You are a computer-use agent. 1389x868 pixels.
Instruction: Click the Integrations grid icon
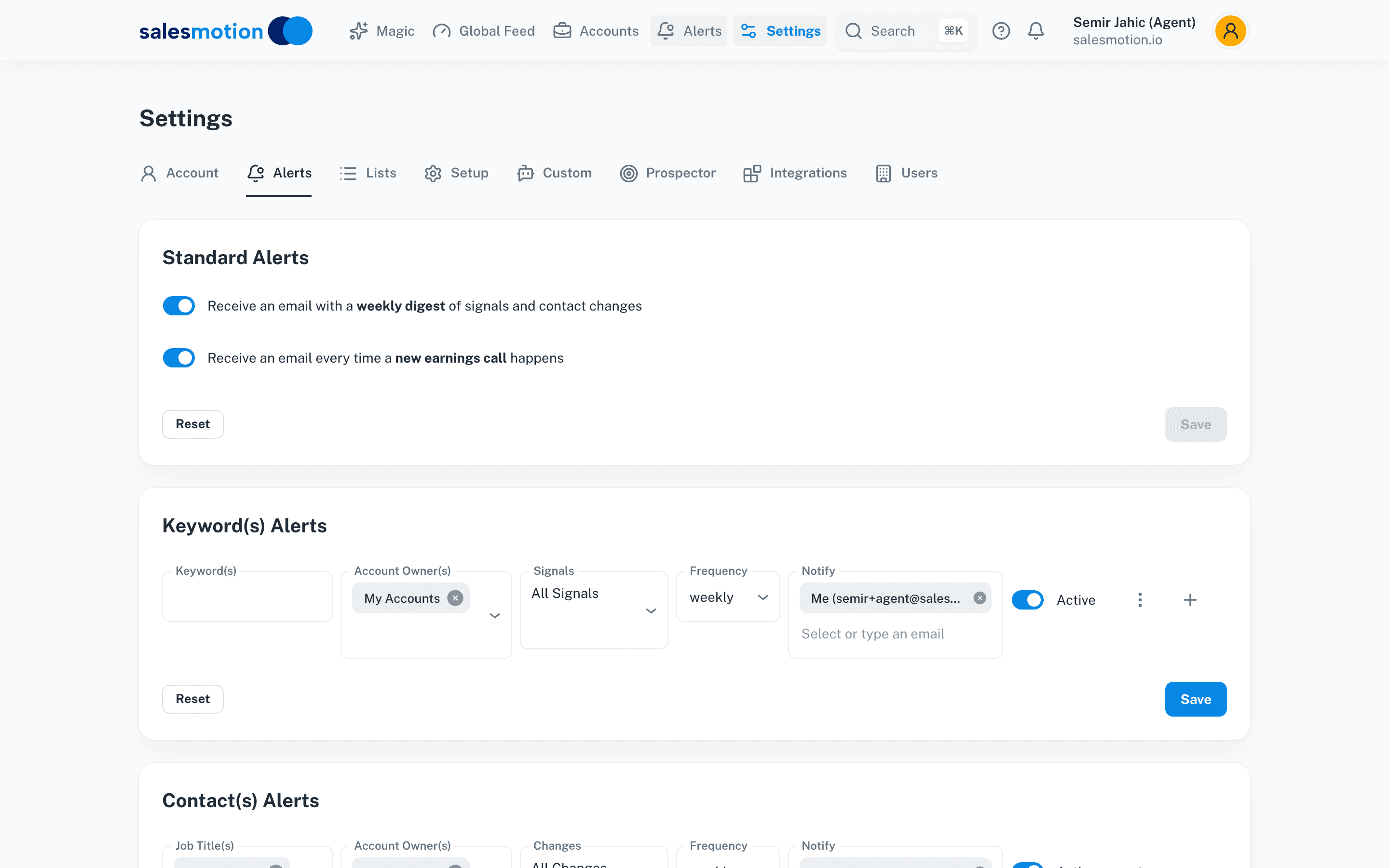point(752,174)
